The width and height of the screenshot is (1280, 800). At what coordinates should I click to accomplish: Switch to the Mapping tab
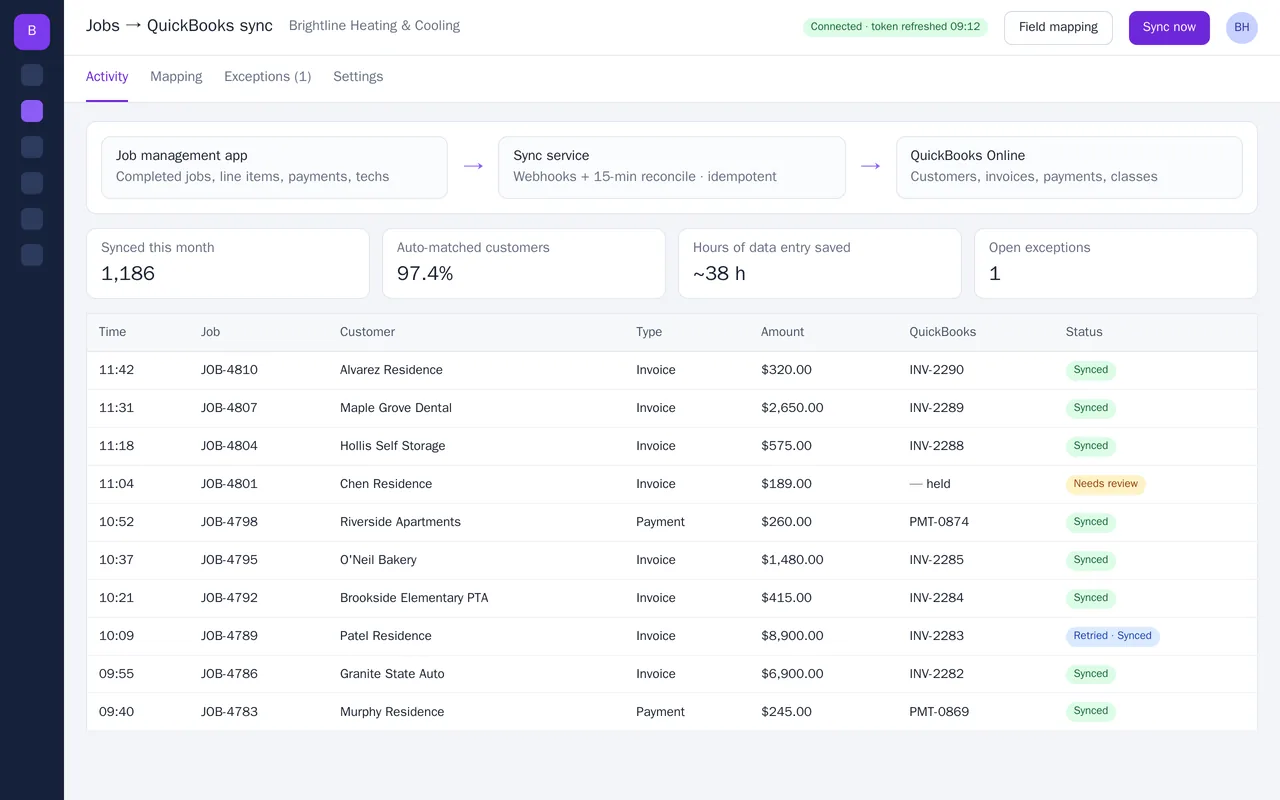pyautogui.click(x=176, y=77)
